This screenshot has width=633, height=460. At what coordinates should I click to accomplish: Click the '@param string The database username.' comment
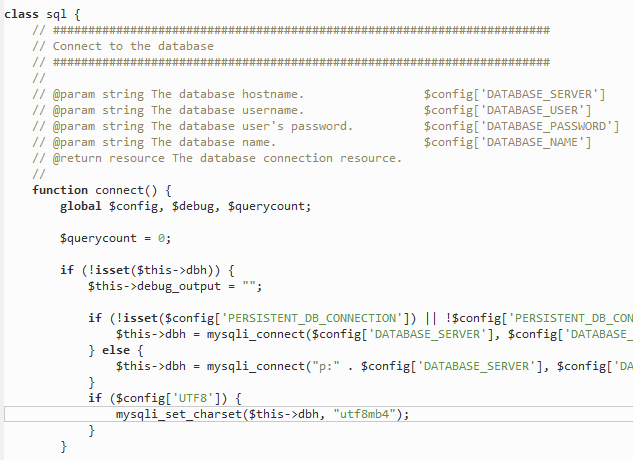click(x=168, y=111)
